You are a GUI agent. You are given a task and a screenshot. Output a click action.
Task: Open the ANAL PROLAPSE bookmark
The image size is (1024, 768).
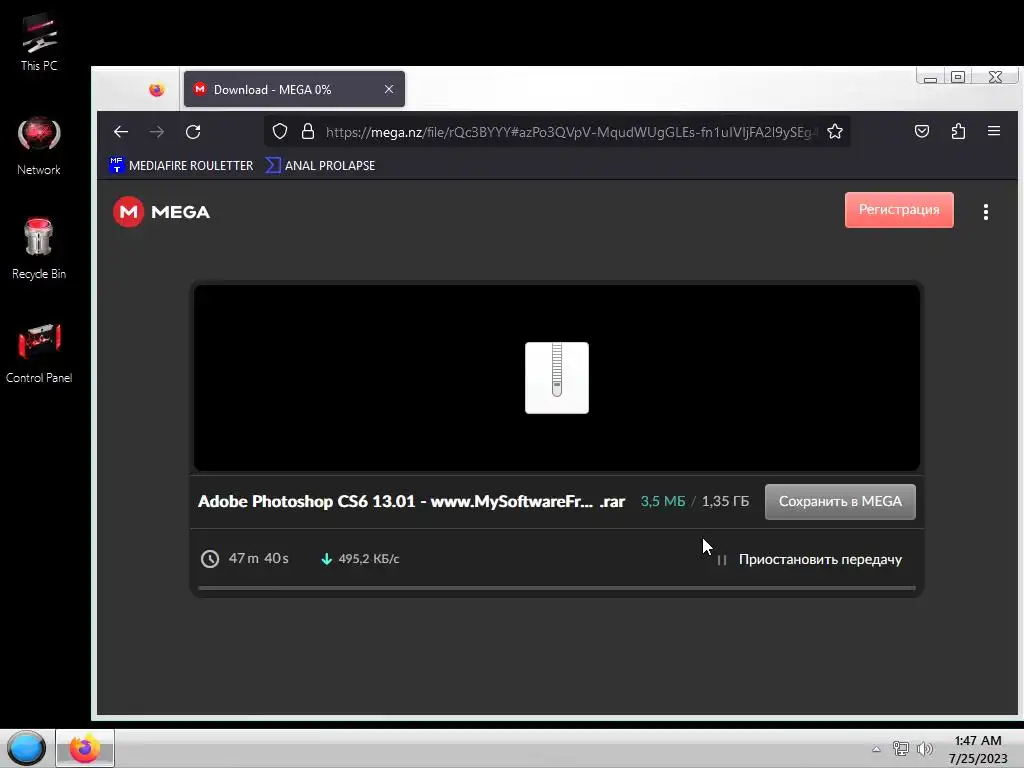tap(320, 165)
